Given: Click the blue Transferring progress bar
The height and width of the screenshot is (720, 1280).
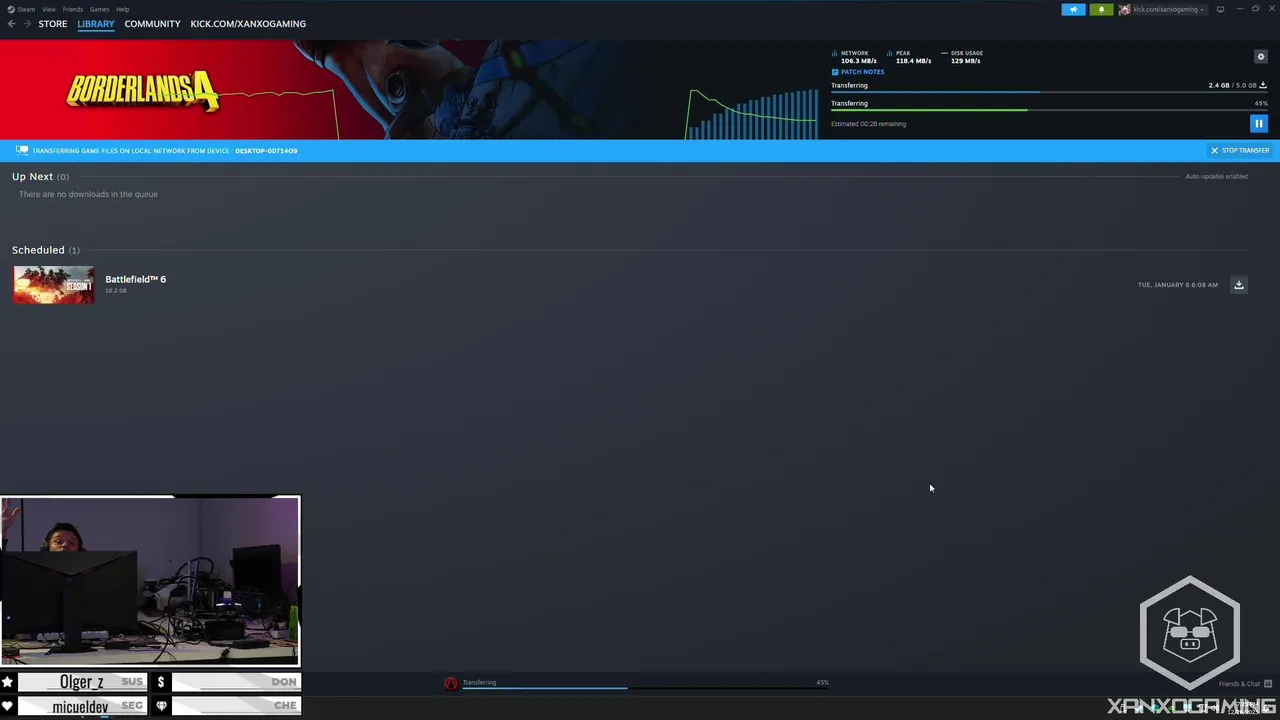Looking at the screenshot, I should point(1049,92).
